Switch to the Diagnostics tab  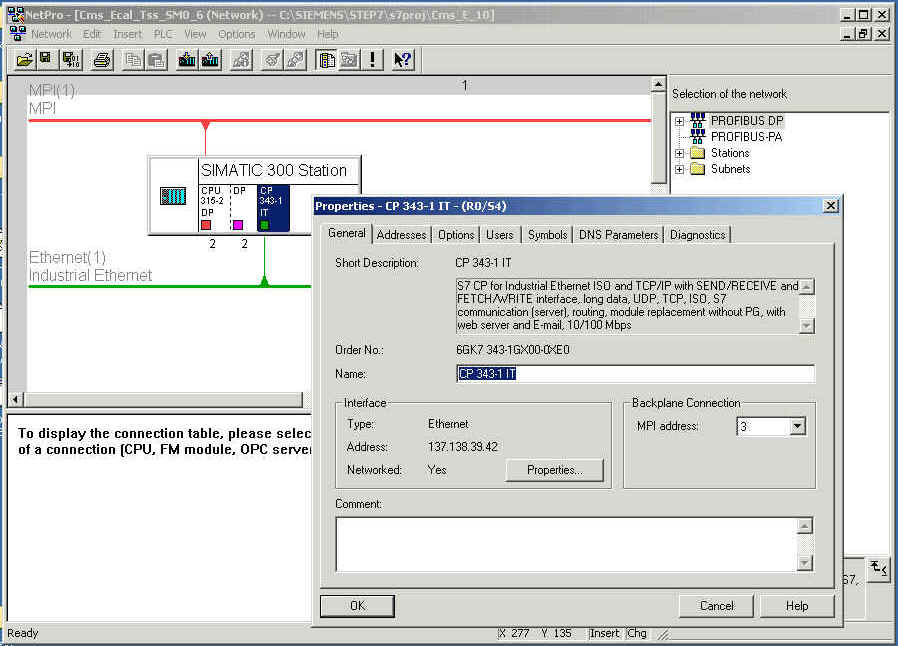point(698,235)
